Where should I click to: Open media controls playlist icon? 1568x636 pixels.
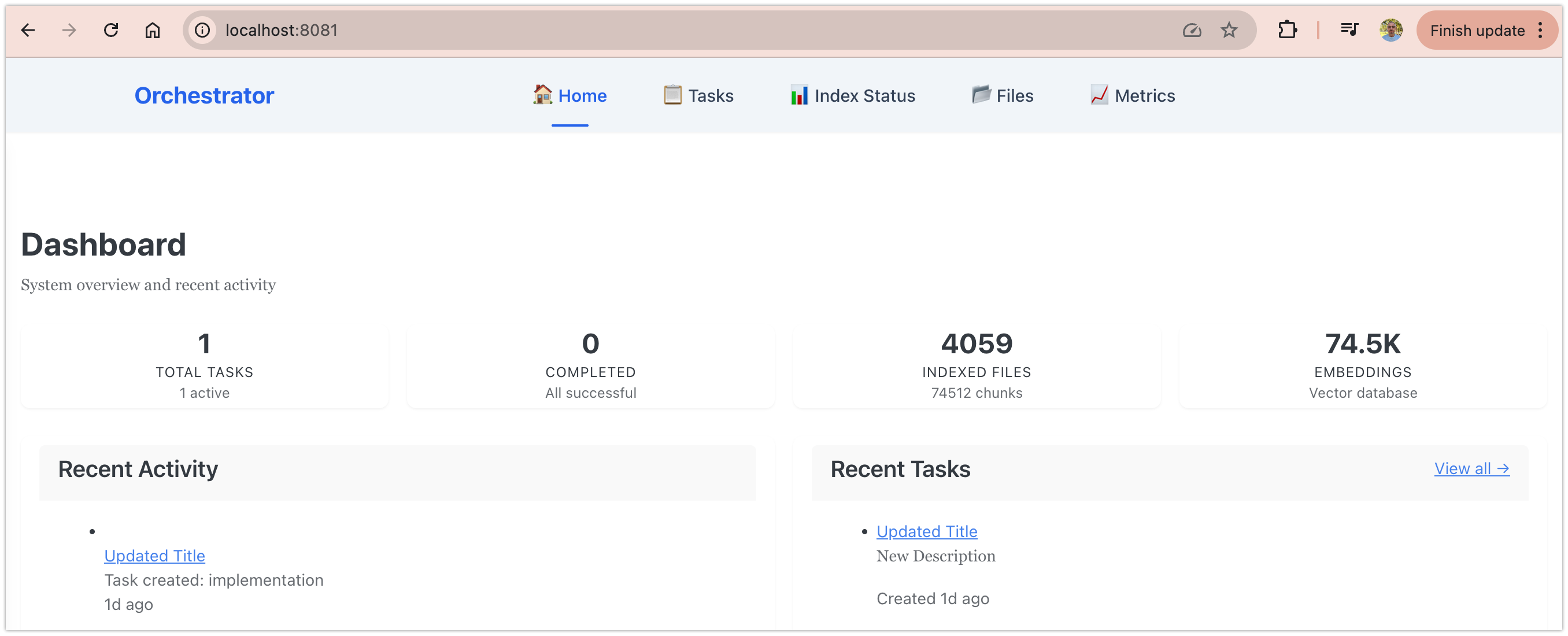click(x=1349, y=30)
